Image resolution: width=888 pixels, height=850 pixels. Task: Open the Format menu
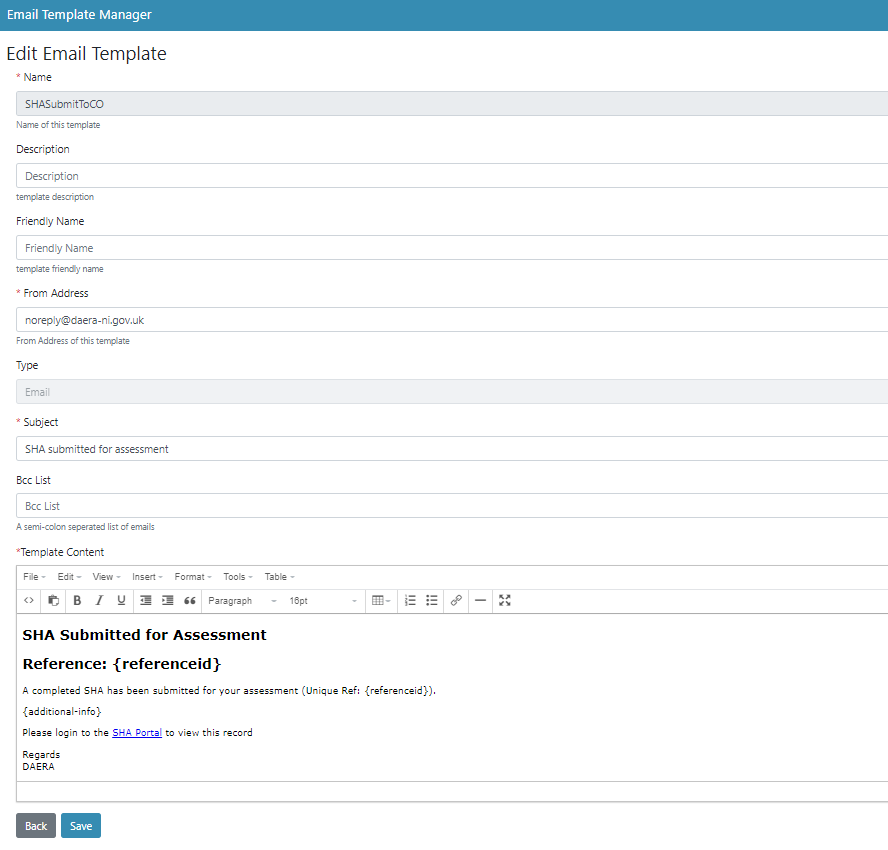192,577
